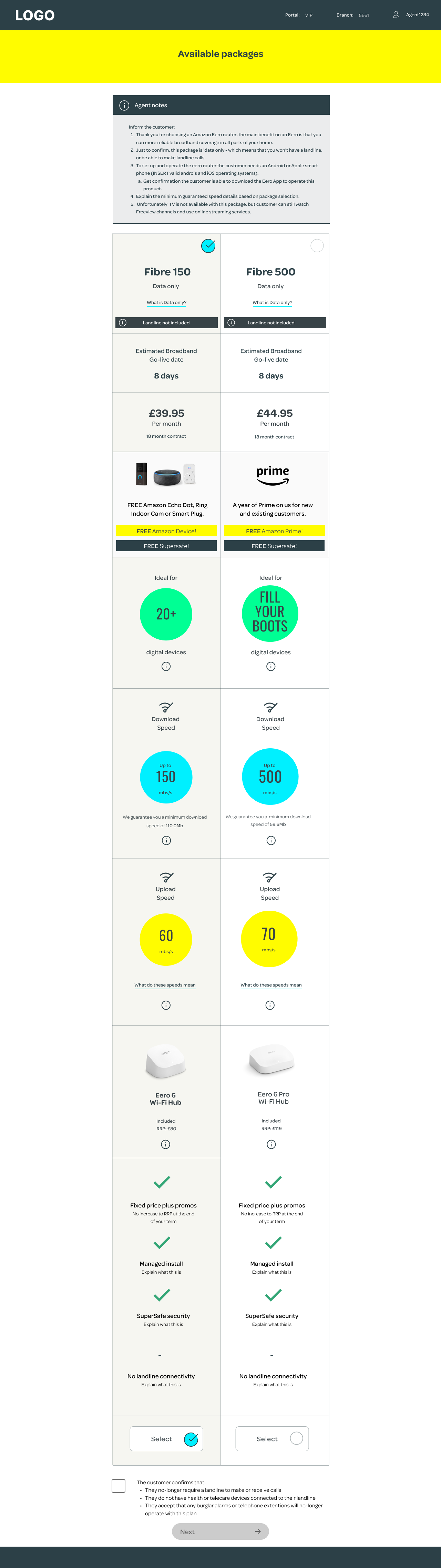Select the Fibre 500 radio at card top

pos(317,246)
